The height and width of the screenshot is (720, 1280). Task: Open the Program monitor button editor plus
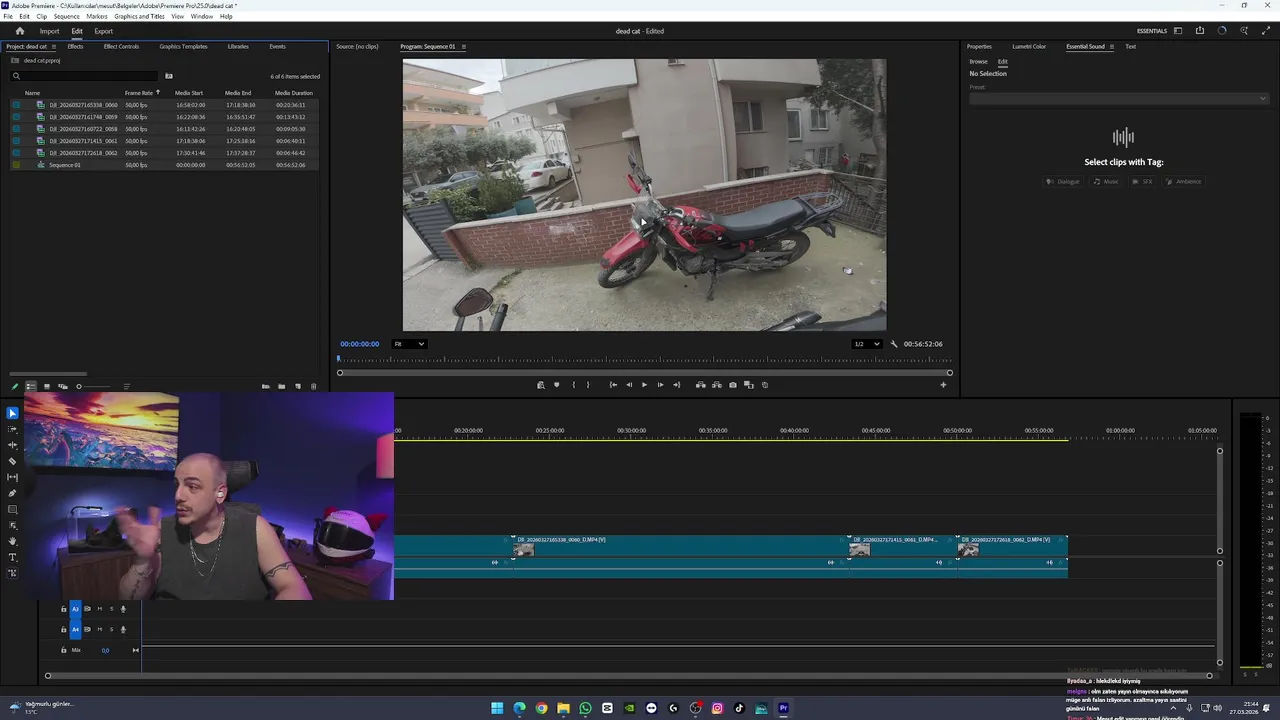[x=943, y=385]
